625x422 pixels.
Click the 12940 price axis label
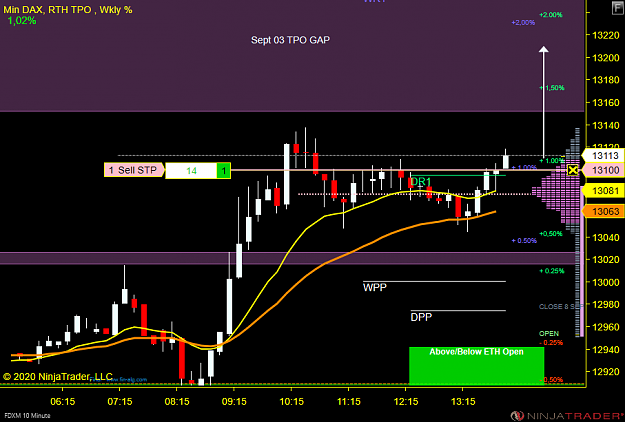(606, 349)
